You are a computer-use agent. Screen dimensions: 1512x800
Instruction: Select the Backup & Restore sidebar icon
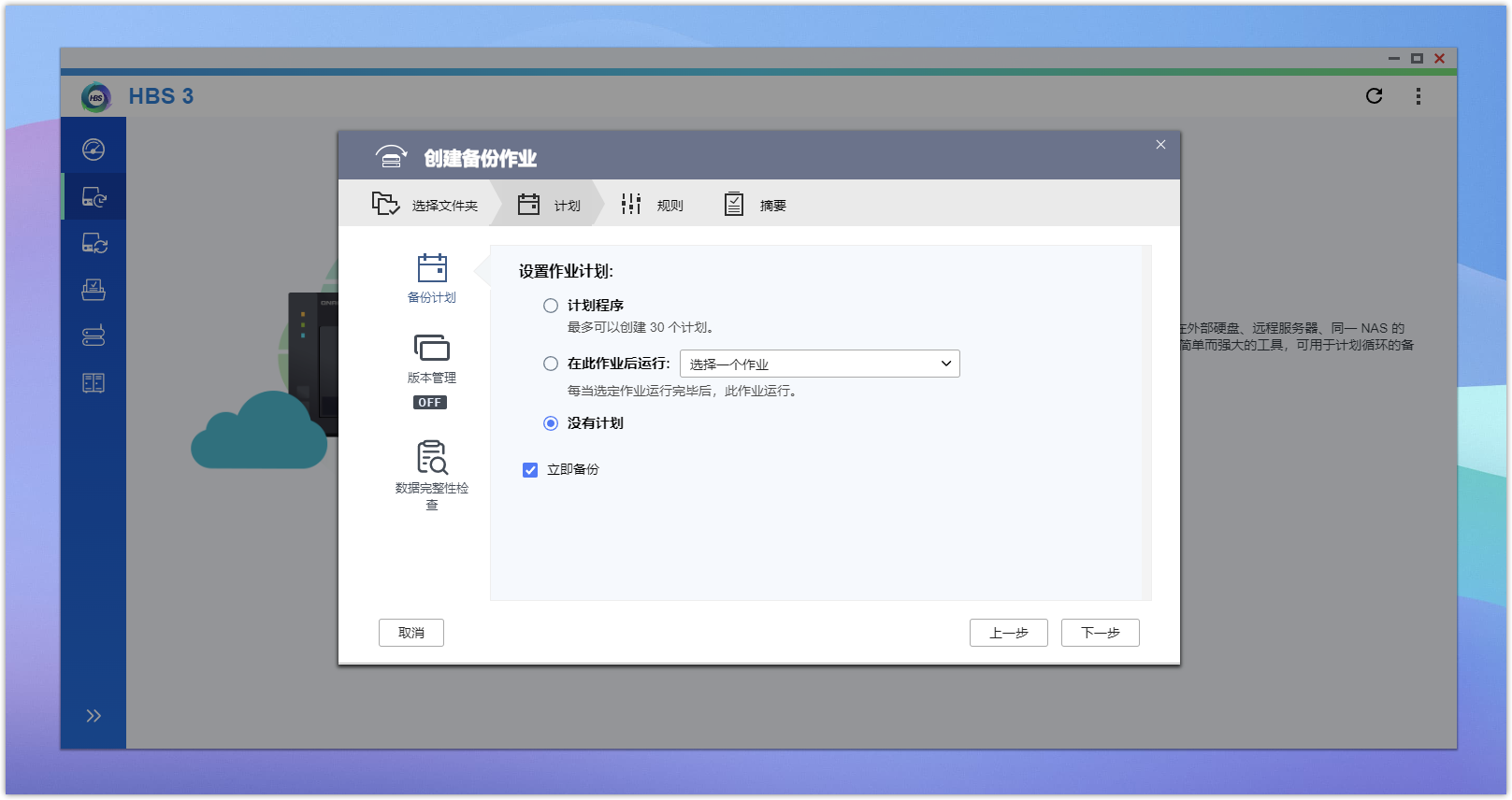point(94,197)
